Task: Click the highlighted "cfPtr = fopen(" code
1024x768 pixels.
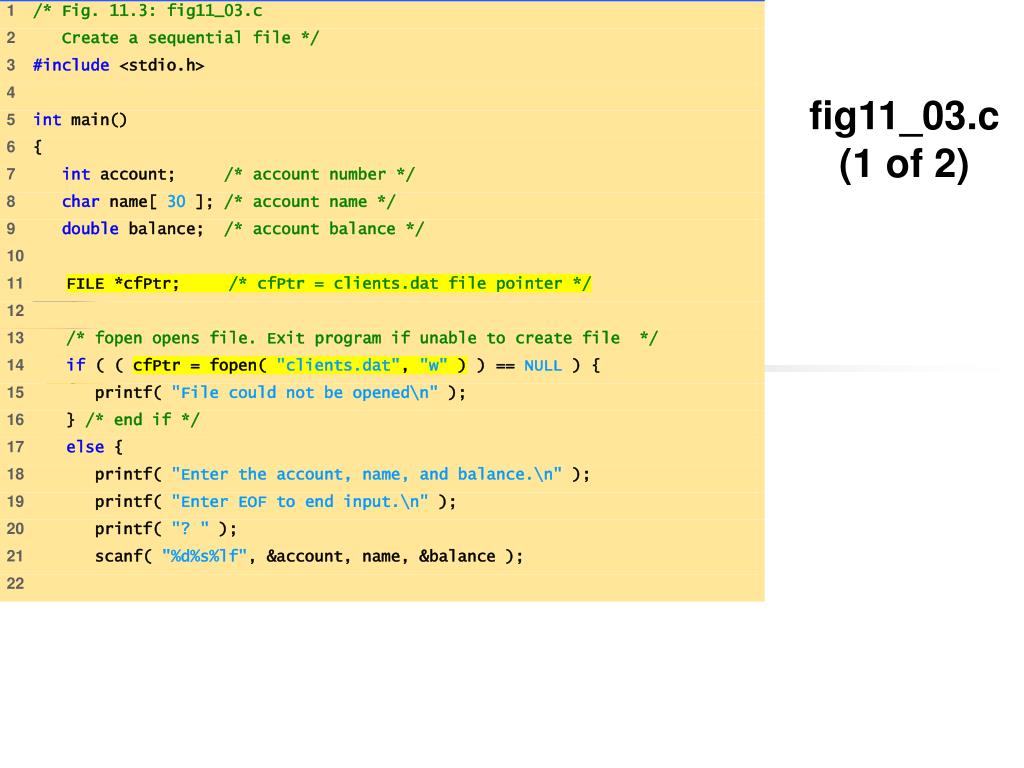Action: click(200, 365)
